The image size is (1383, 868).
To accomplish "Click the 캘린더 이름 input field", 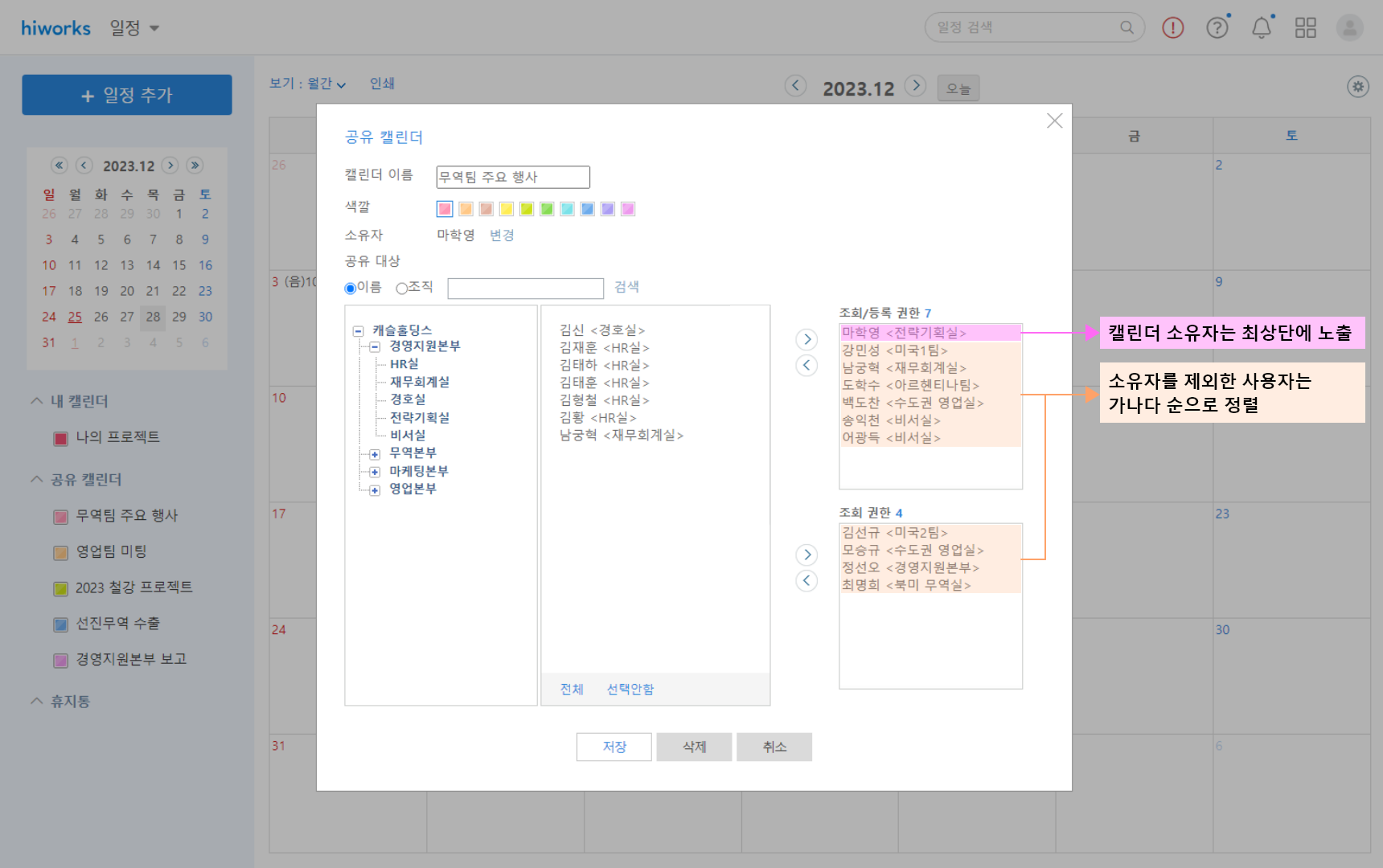I will click(513, 177).
